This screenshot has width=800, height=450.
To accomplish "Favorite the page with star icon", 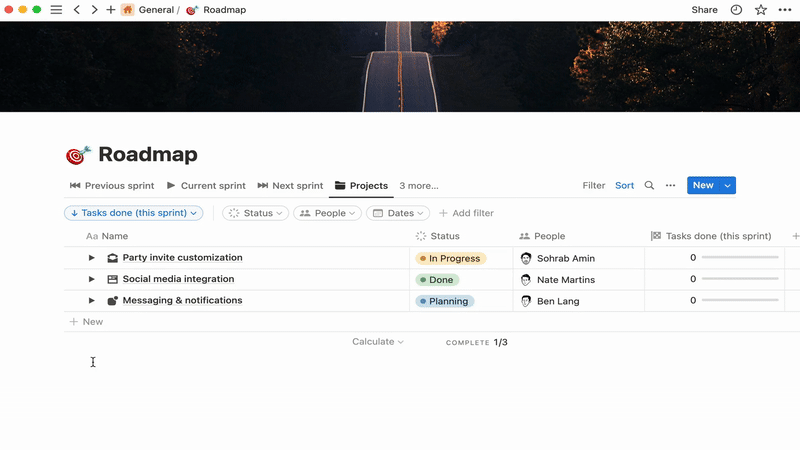I will click(761, 10).
